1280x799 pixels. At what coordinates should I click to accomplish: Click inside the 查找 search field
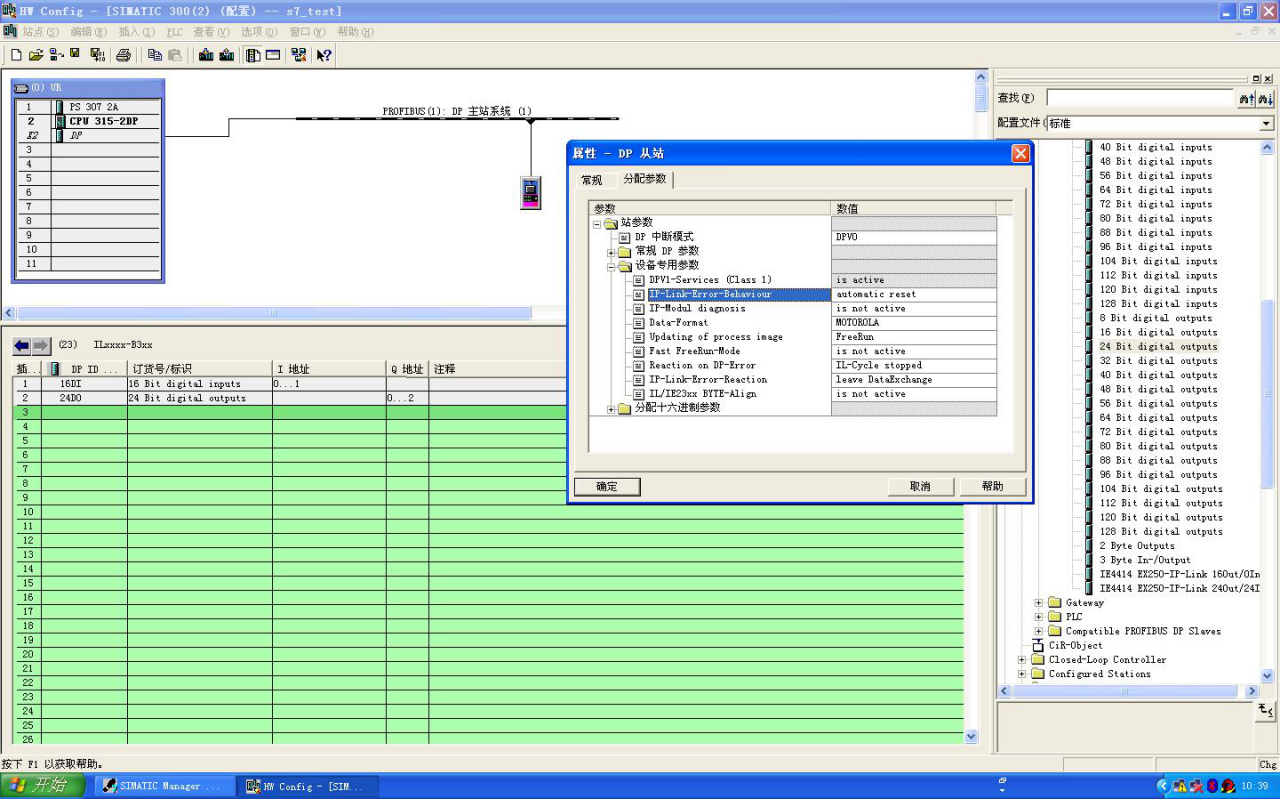click(x=1140, y=98)
